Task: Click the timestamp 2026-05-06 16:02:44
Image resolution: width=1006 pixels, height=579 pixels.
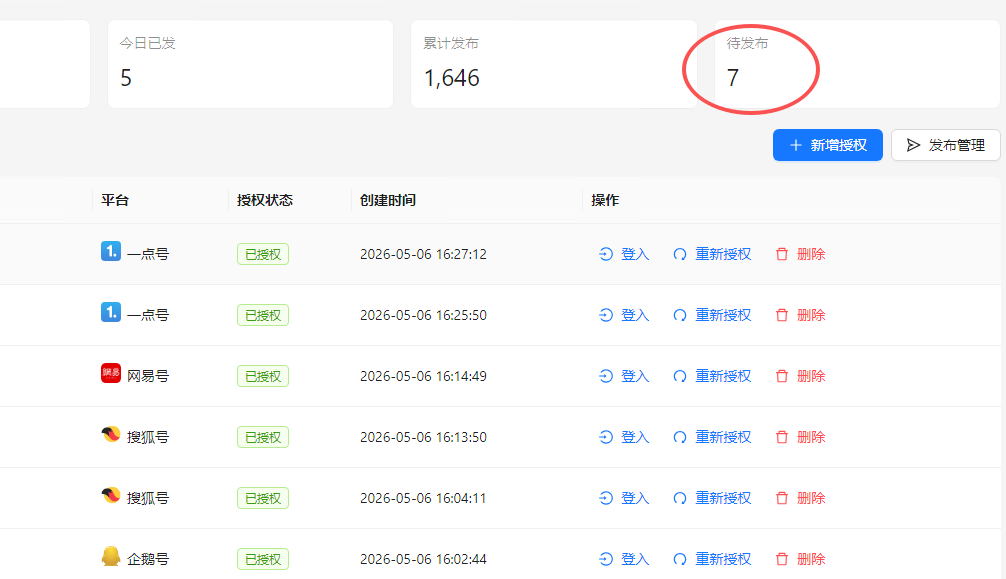Action: 423,559
